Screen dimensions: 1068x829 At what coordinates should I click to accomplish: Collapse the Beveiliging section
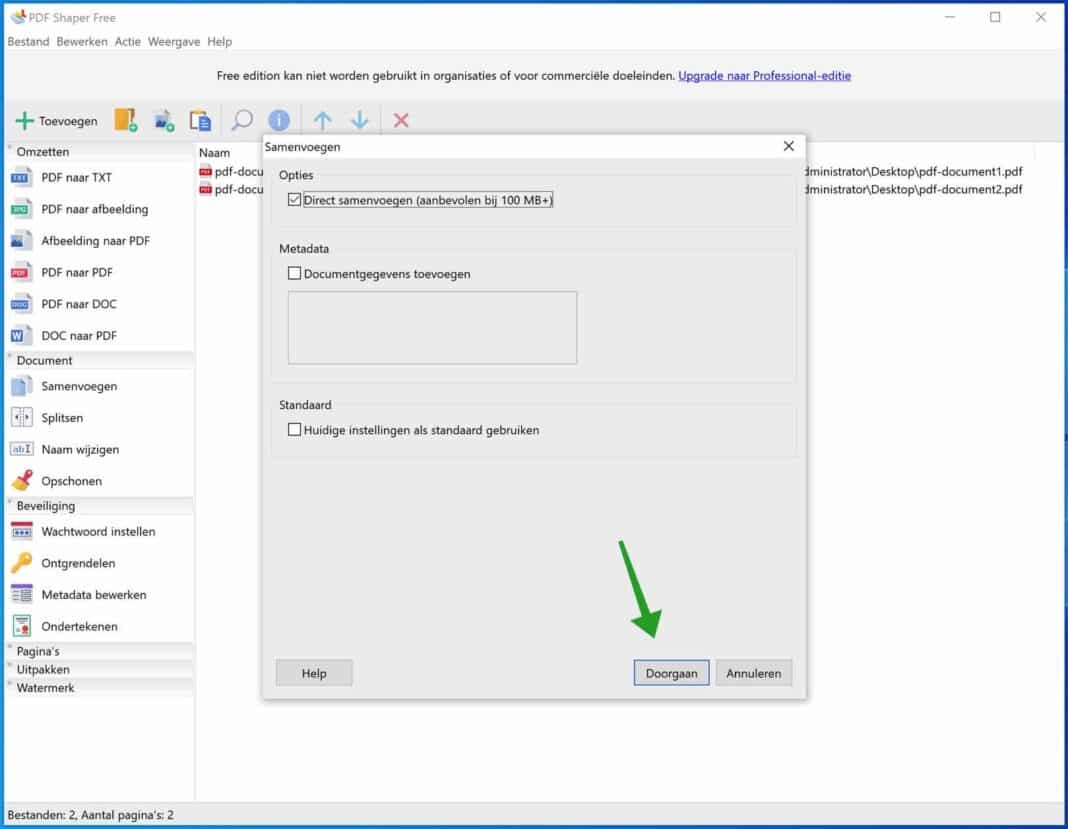click(99, 506)
